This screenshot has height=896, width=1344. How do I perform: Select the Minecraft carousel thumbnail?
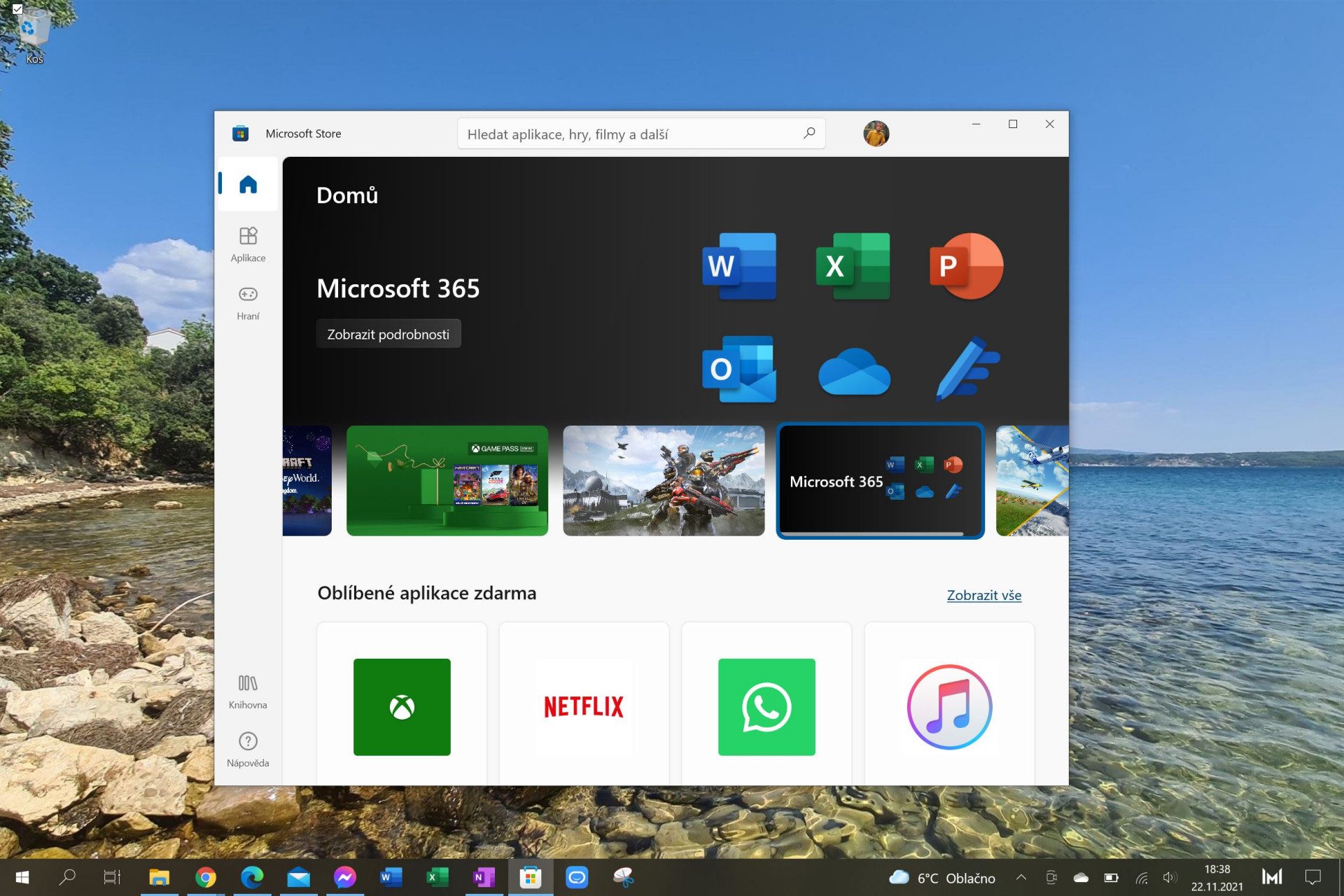(307, 481)
